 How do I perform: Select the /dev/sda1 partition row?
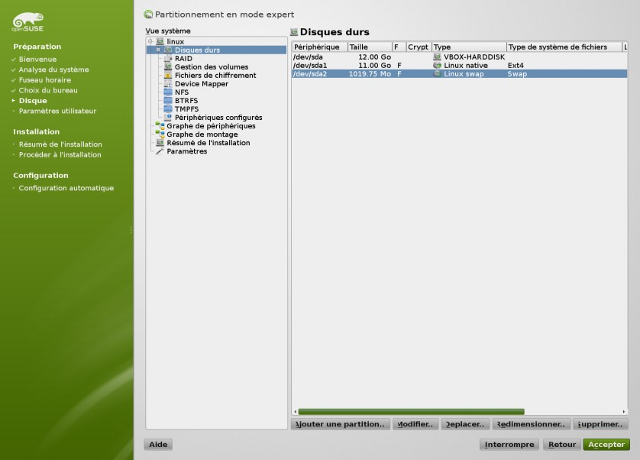[400, 65]
